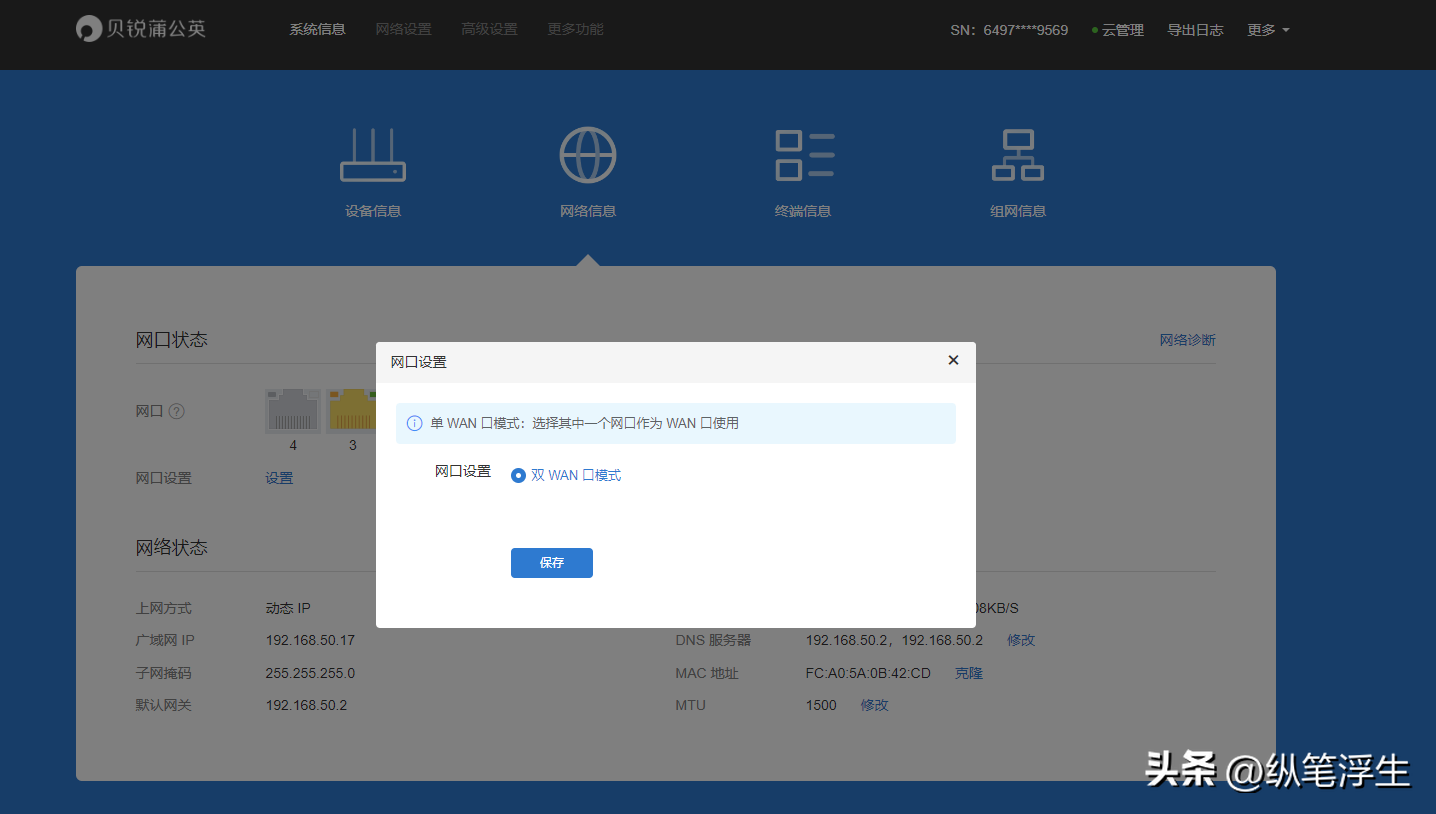
Task: Click the 网络状态 heading
Action: pyautogui.click(x=172, y=548)
